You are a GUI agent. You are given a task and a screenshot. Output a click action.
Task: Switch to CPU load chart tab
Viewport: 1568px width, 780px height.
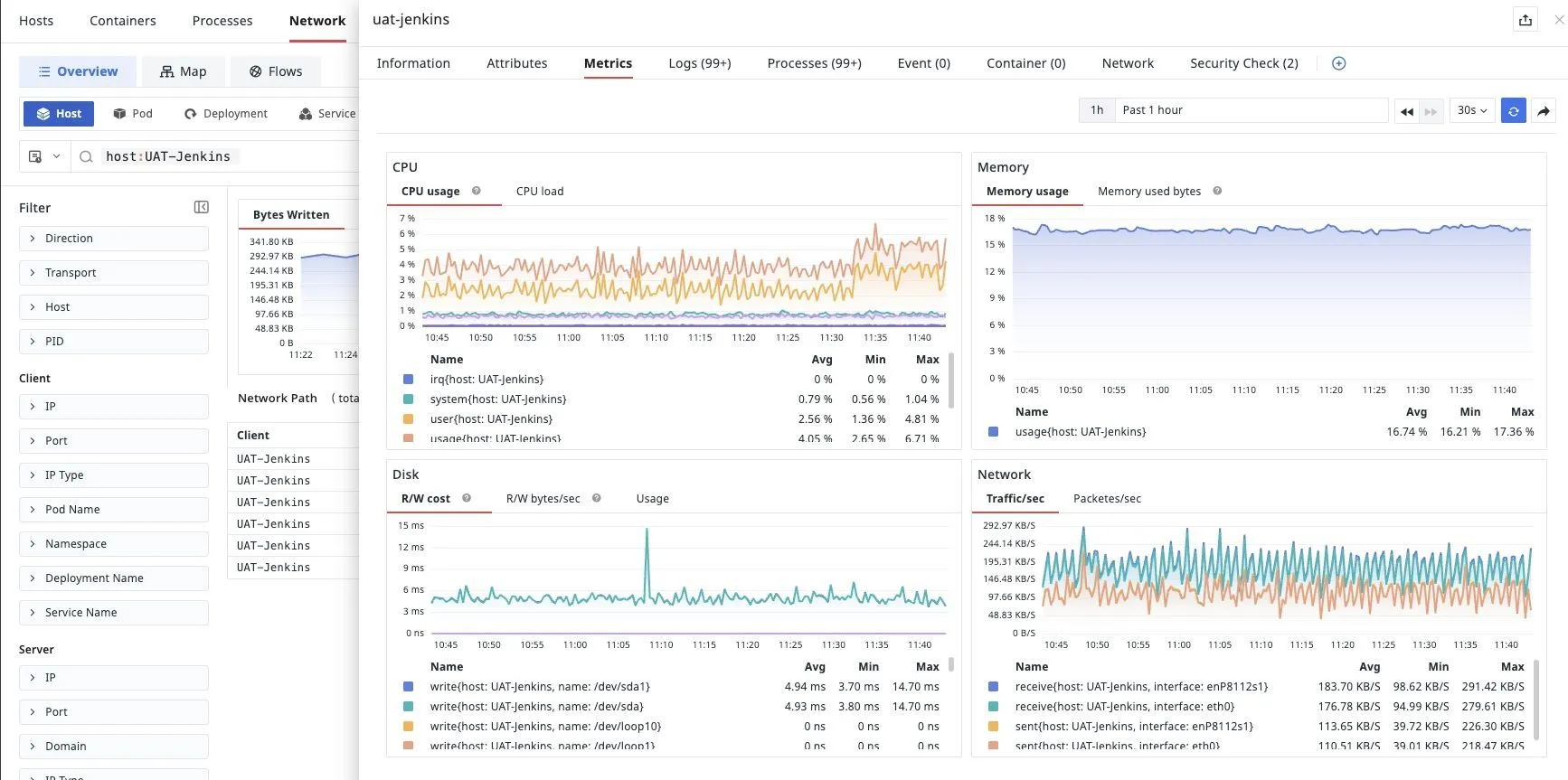coord(540,192)
